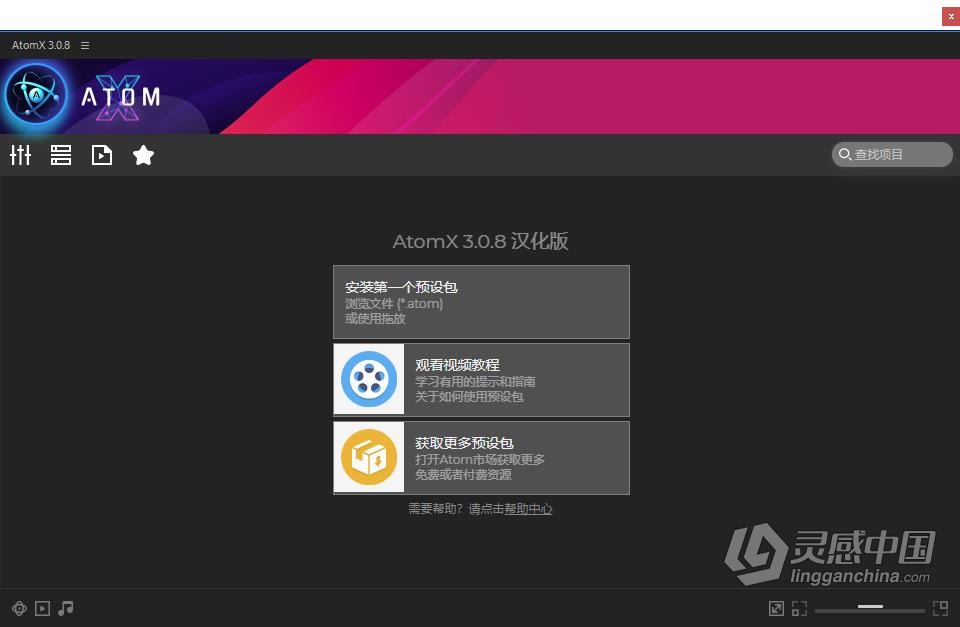Click the orange package box icon

click(x=369, y=457)
